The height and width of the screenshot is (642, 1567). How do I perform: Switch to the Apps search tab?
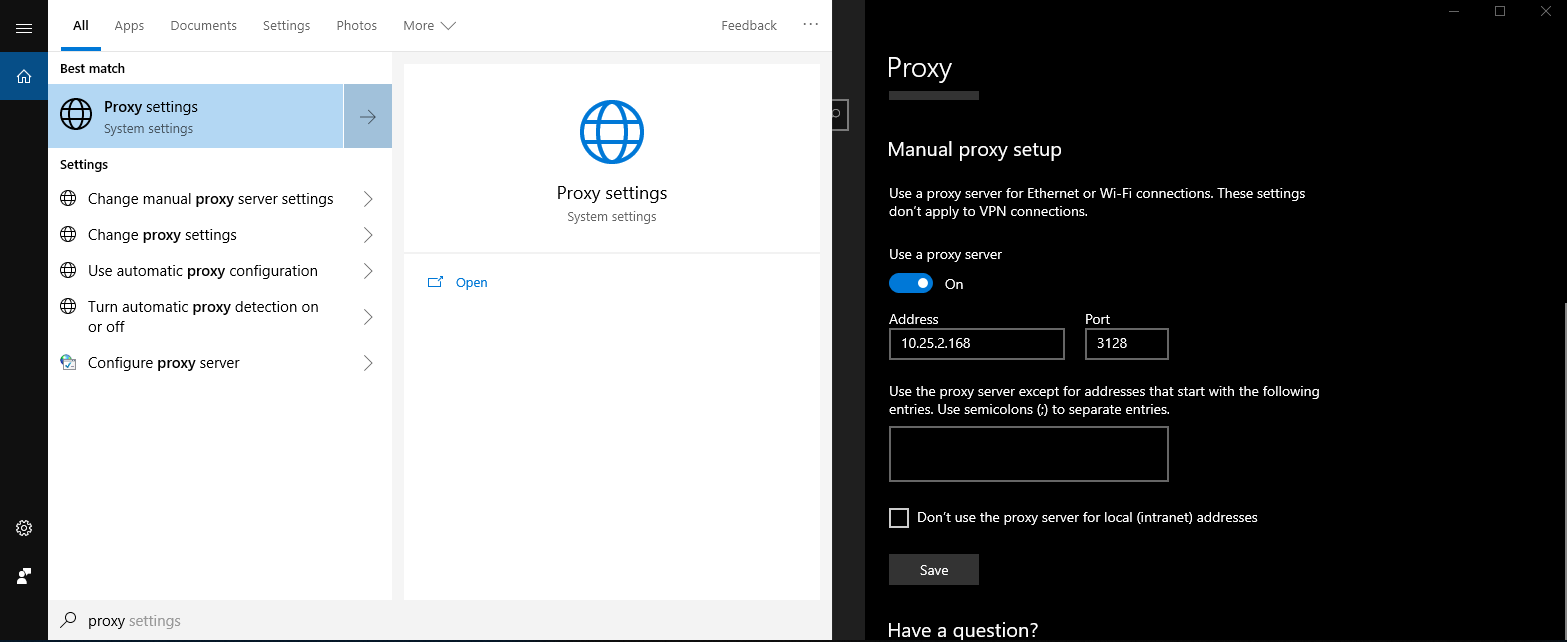129,26
